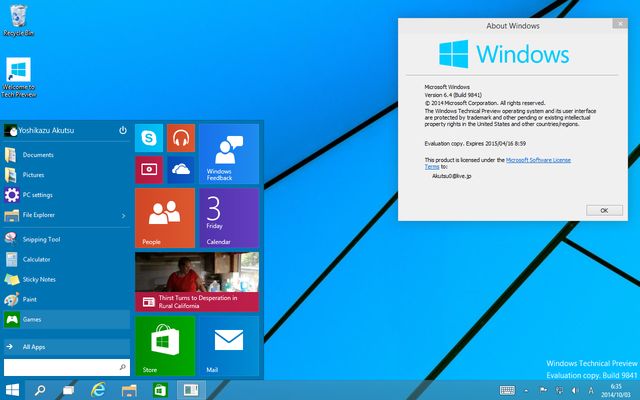This screenshot has height=400, width=640.
Task: Launch Paint from Start menu
Action: (x=67, y=299)
